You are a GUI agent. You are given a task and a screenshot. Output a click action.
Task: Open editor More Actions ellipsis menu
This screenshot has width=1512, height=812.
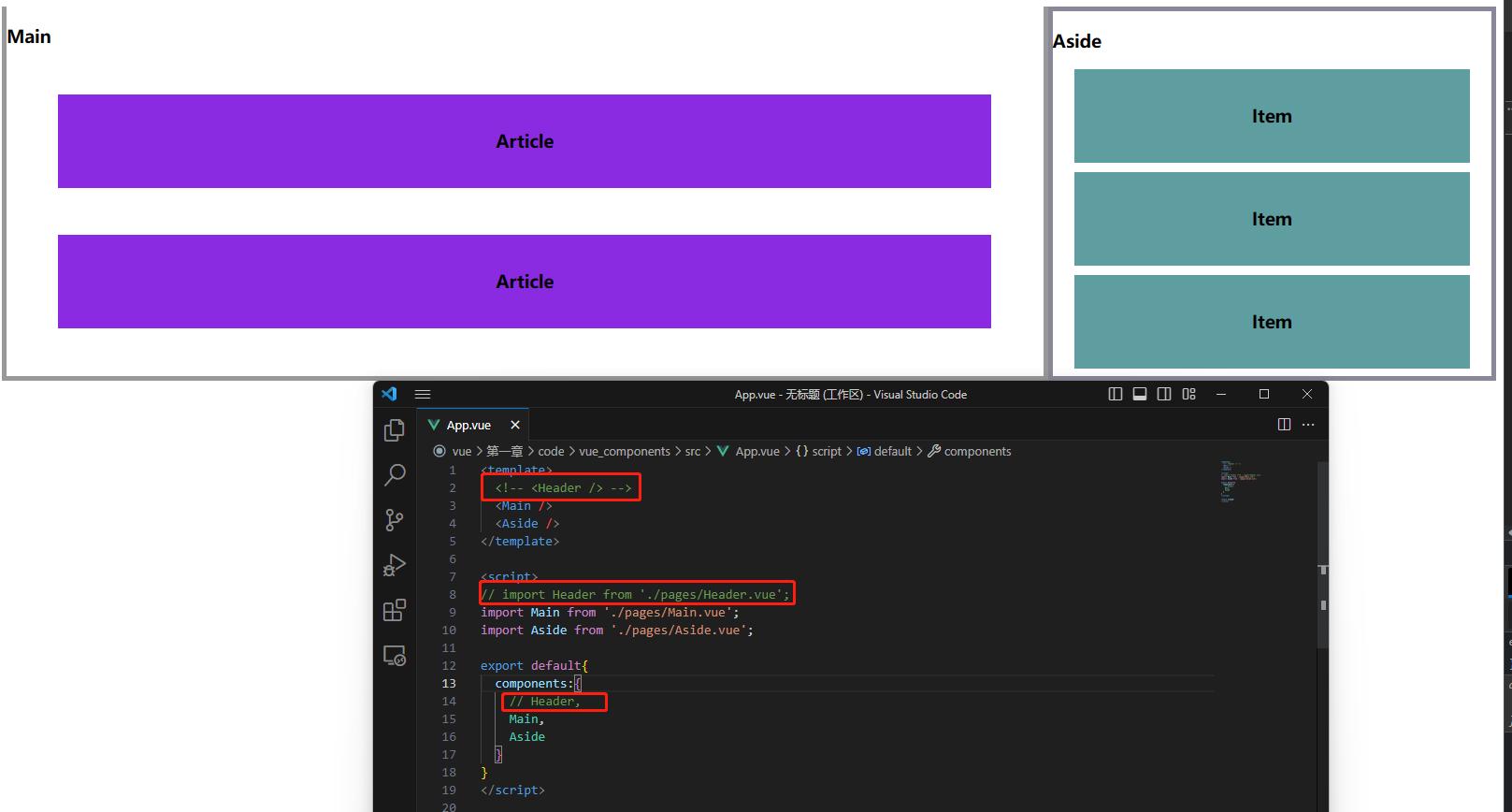pos(1308,425)
